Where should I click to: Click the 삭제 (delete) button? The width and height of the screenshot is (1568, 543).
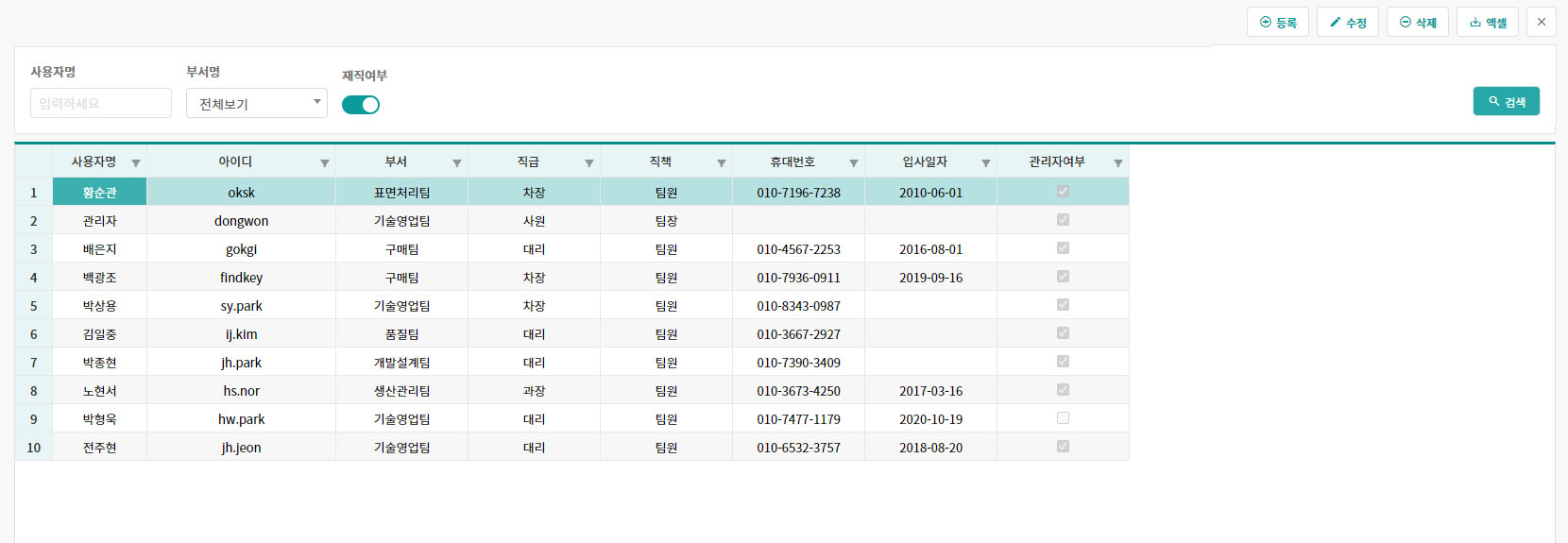coord(1418,23)
